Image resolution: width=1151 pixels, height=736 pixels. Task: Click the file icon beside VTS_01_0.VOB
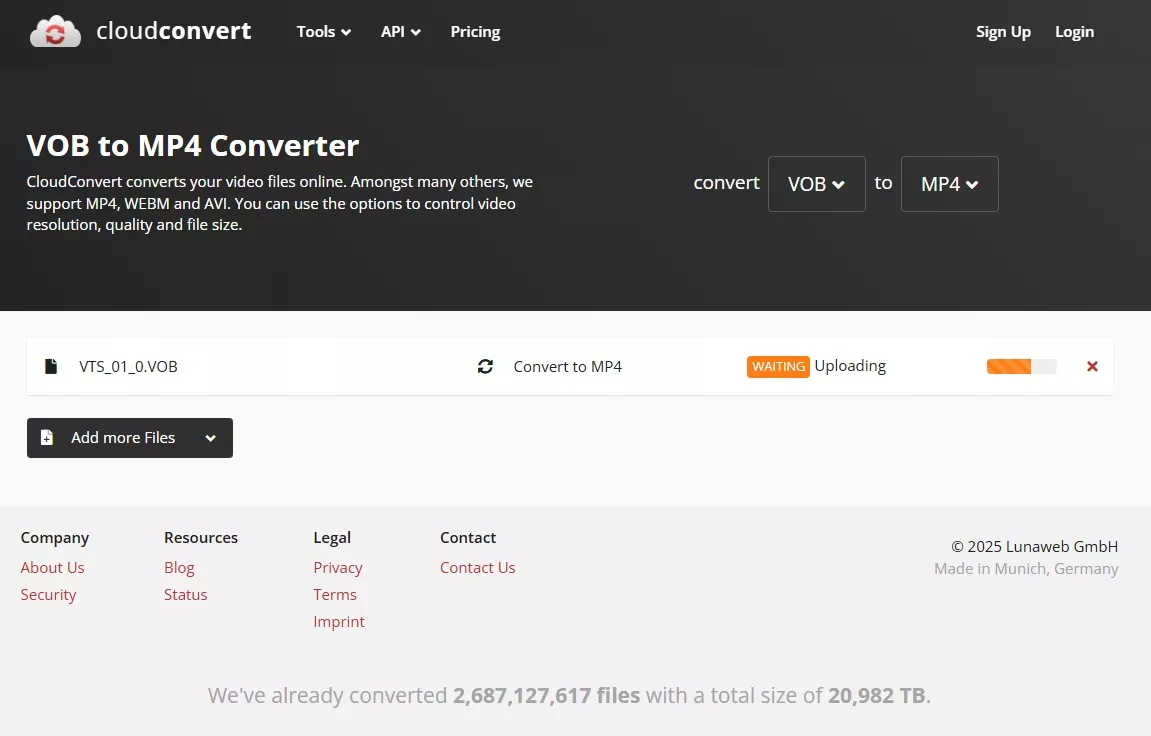pos(51,366)
